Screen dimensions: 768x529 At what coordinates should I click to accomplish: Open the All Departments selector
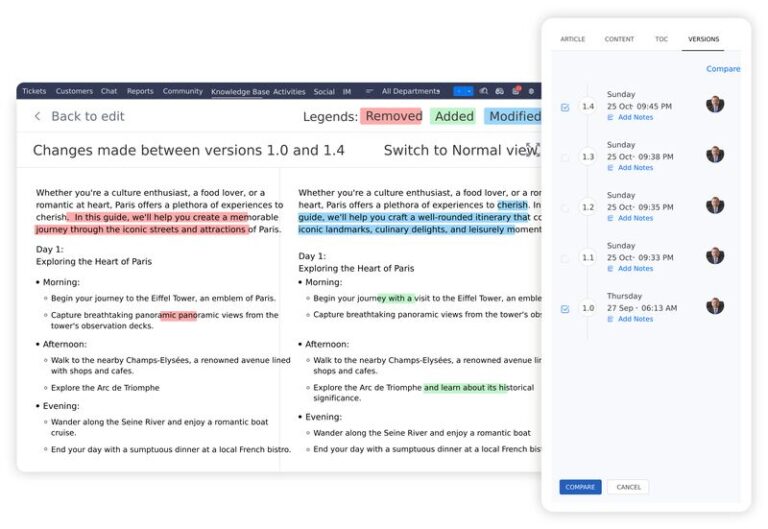pyautogui.click(x=411, y=91)
